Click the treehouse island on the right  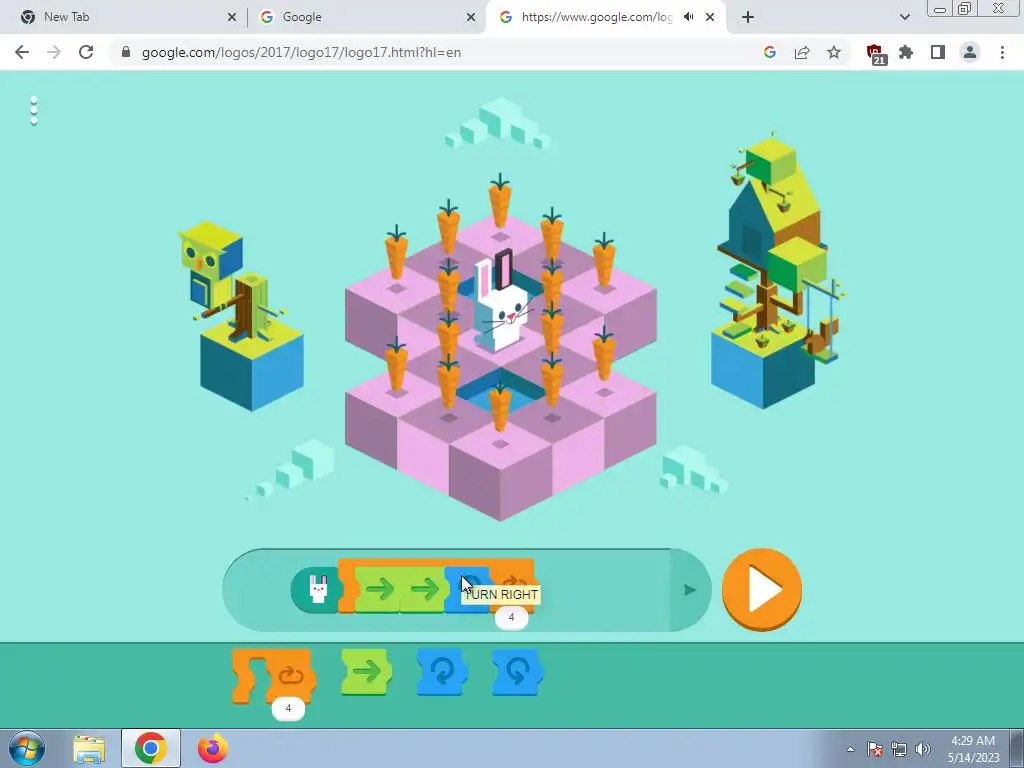tap(774, 271)
